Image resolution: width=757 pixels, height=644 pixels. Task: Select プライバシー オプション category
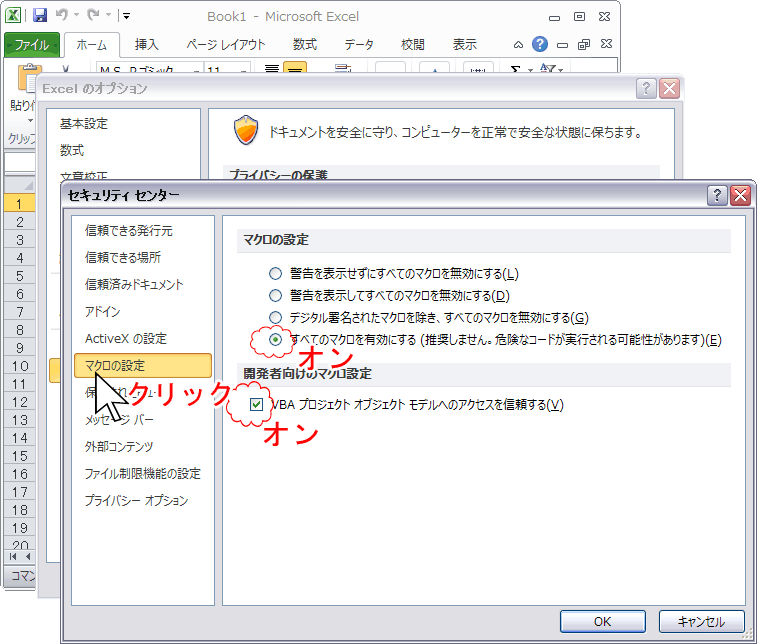[136, 501]
